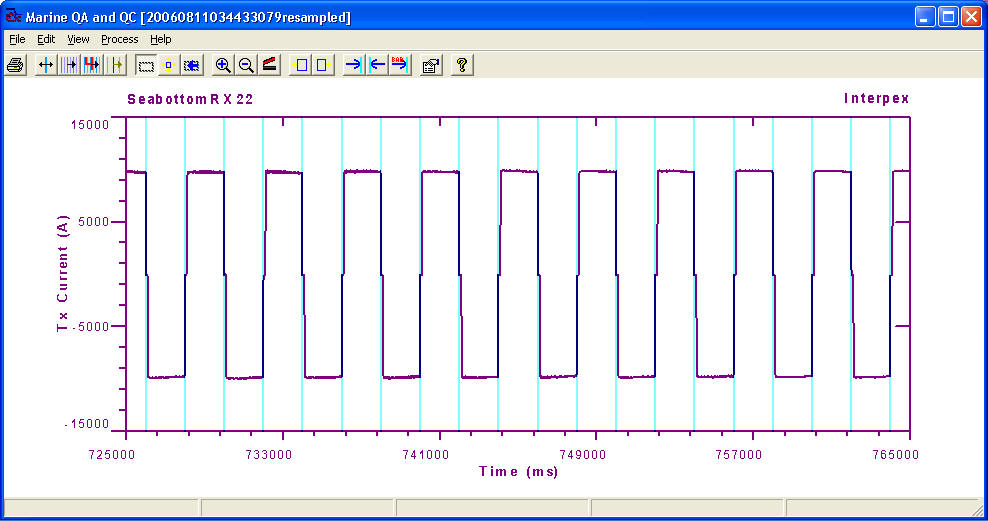Click the 733000 time axis value
This screenshot has height=521, width=988.
click(x=269, y=454)
